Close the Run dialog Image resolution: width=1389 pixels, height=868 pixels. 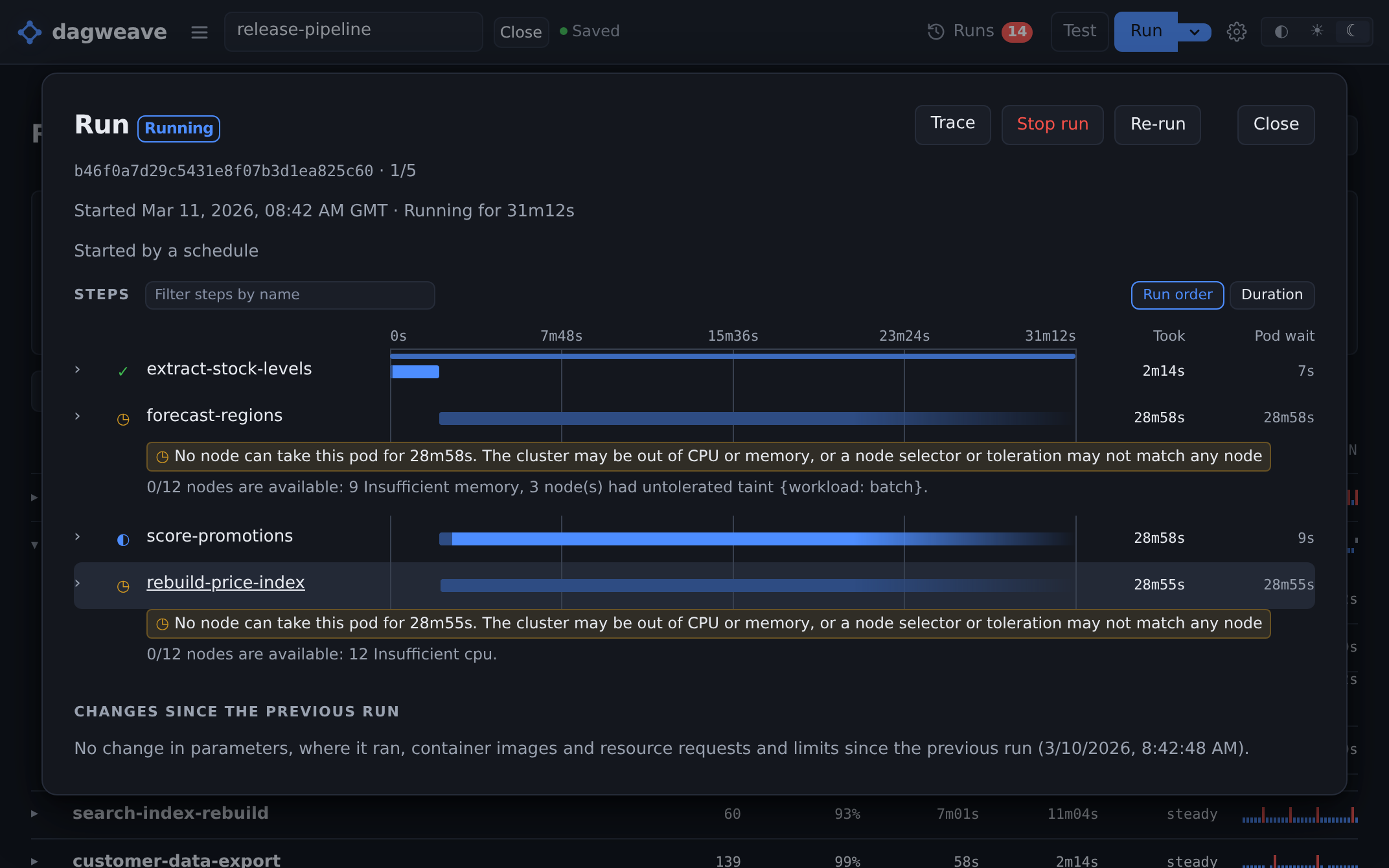(1276, 124)
